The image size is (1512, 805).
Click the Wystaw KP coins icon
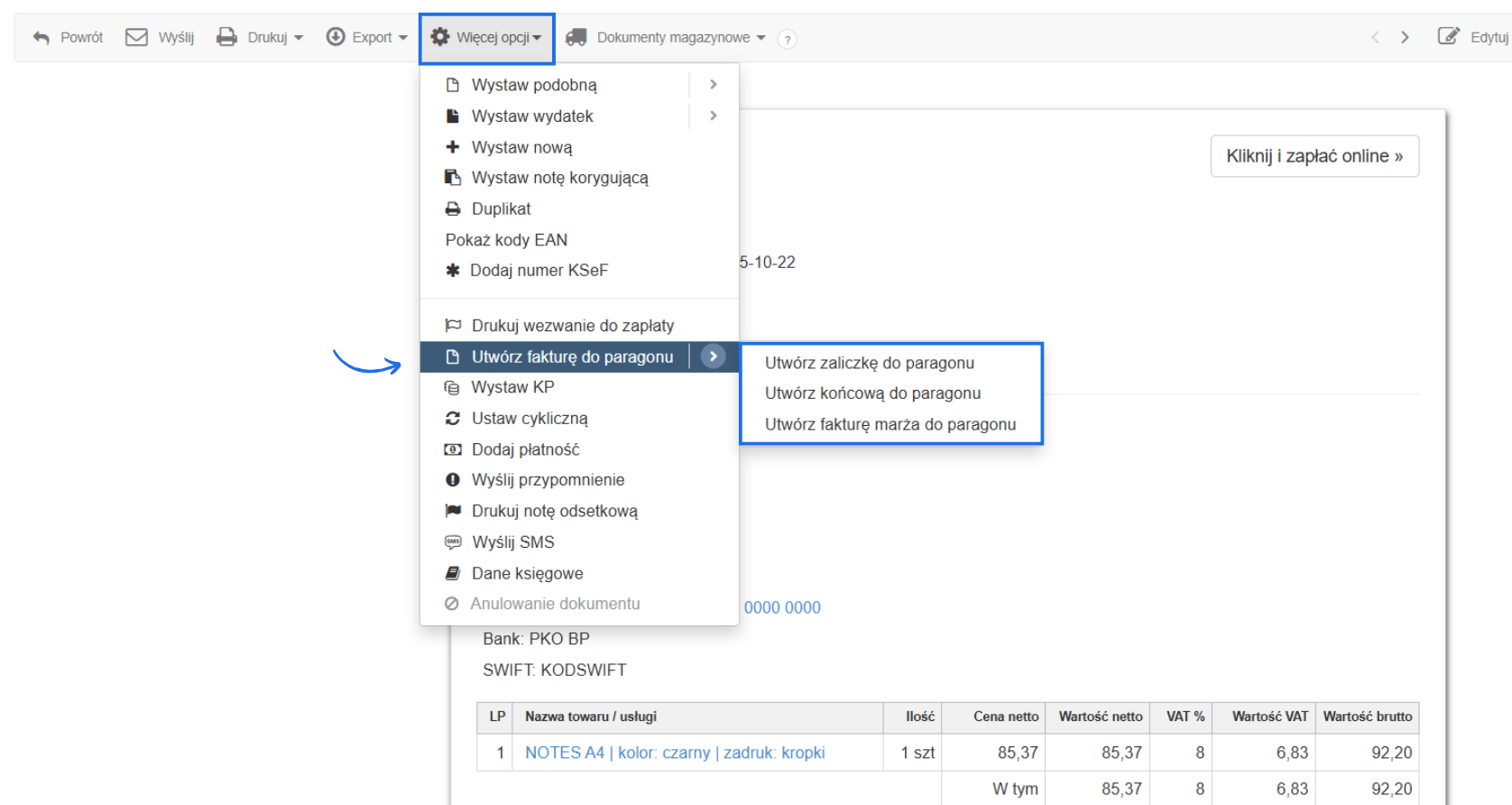[x=452, y=388]
